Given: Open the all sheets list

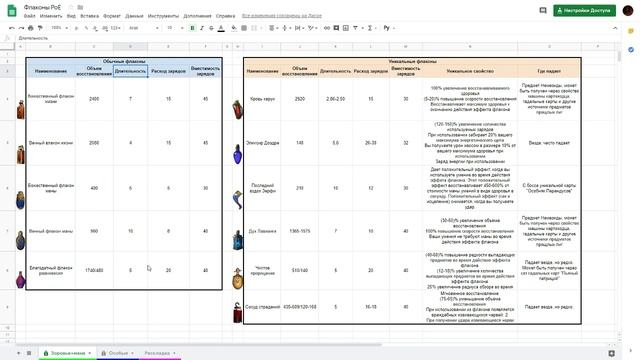Looking at the screenshot, I should pyautogui.click(x=29, y=353).
